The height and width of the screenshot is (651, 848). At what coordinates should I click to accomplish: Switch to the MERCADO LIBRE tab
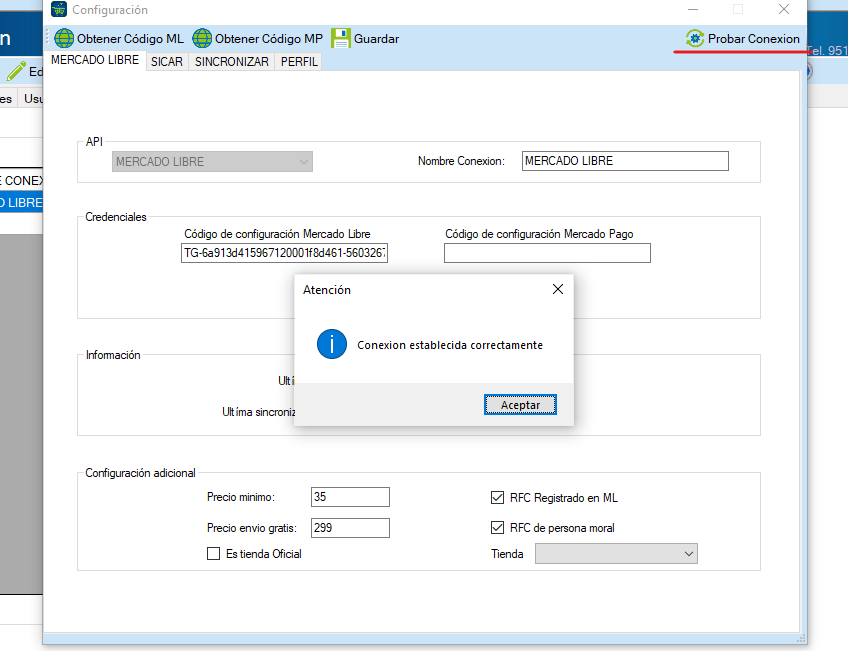pos(95,60)
